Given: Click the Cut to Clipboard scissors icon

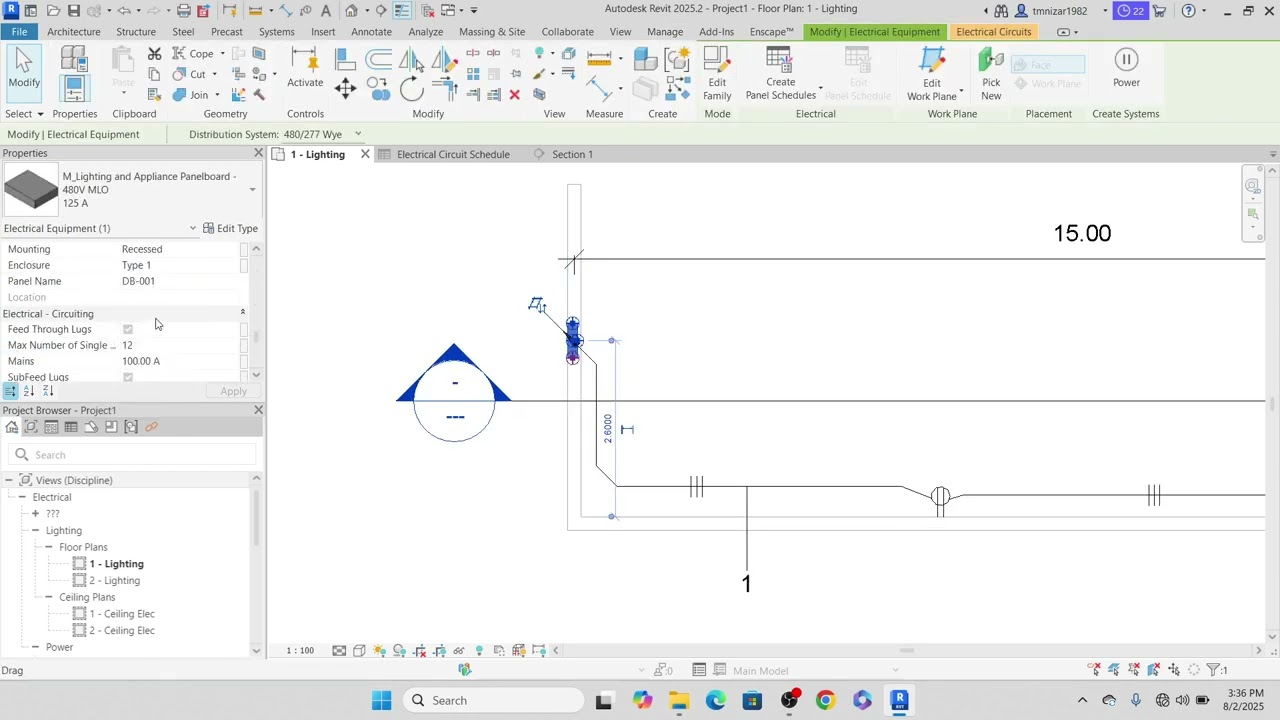Looking at the screenshot, I should [154, 53].
